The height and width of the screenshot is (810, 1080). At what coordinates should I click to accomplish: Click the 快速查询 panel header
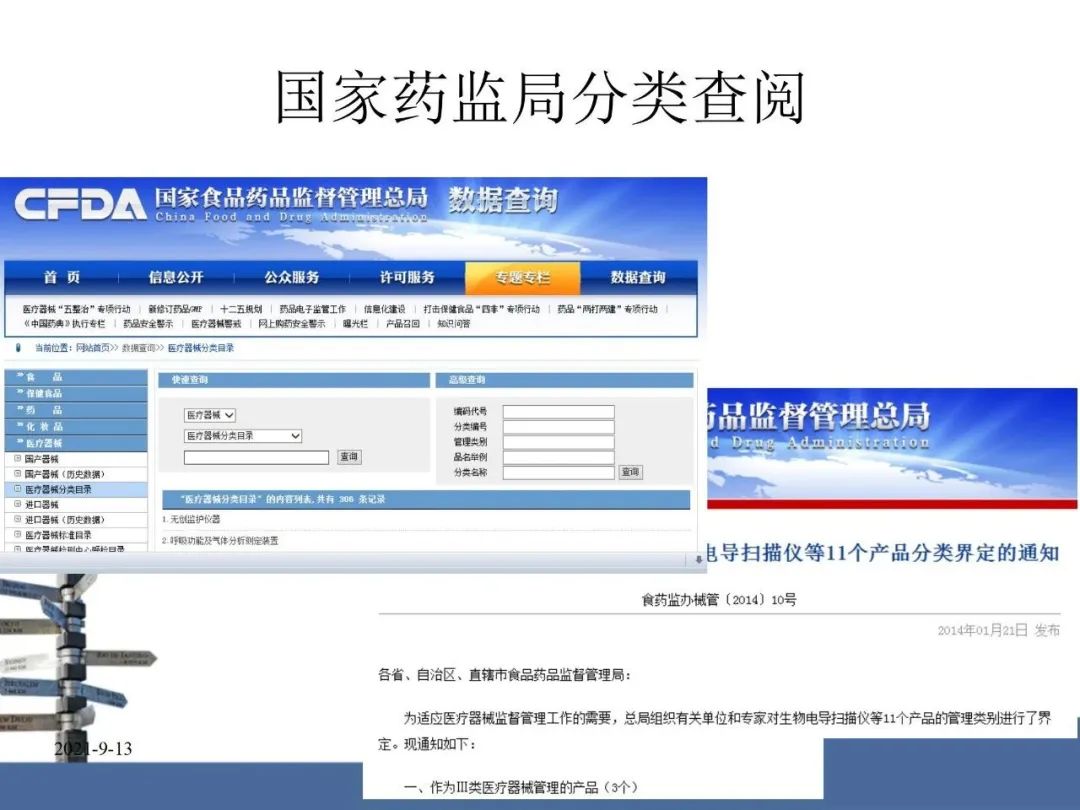[x=294, y=380]
